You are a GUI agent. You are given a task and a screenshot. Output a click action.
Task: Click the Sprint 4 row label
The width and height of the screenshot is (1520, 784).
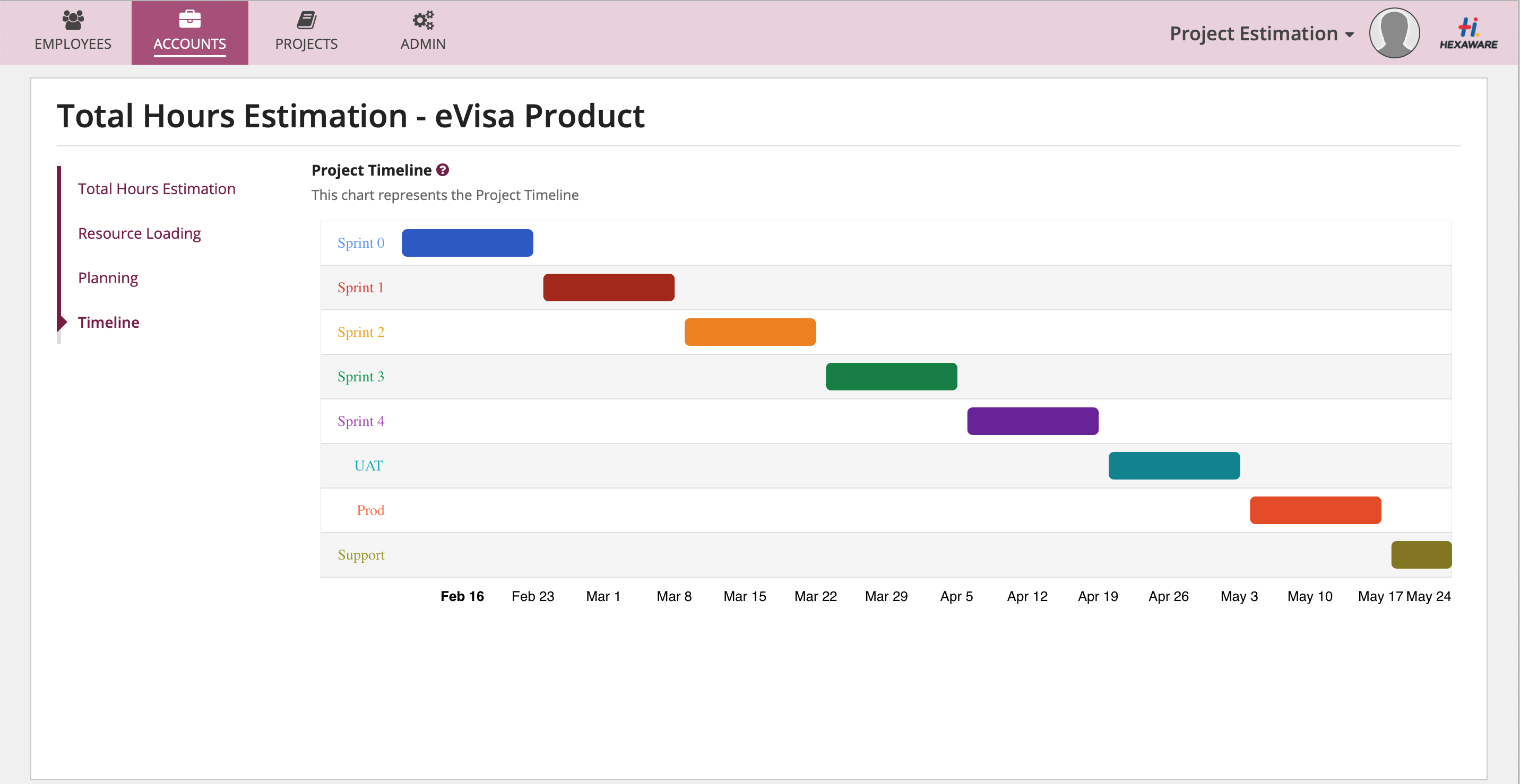[x=360, y=421]
